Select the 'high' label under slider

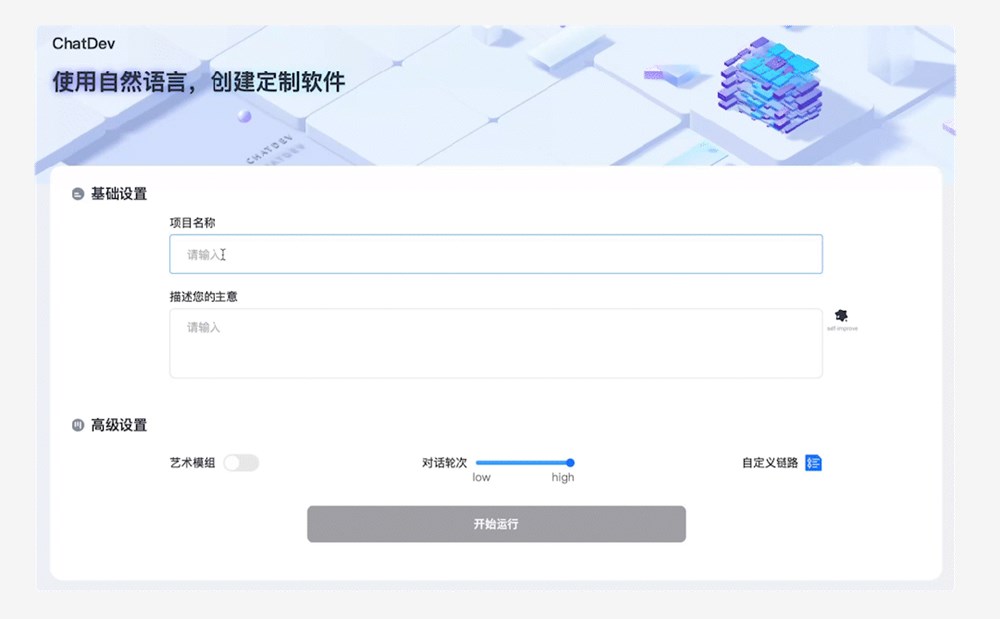coord(562,478)
